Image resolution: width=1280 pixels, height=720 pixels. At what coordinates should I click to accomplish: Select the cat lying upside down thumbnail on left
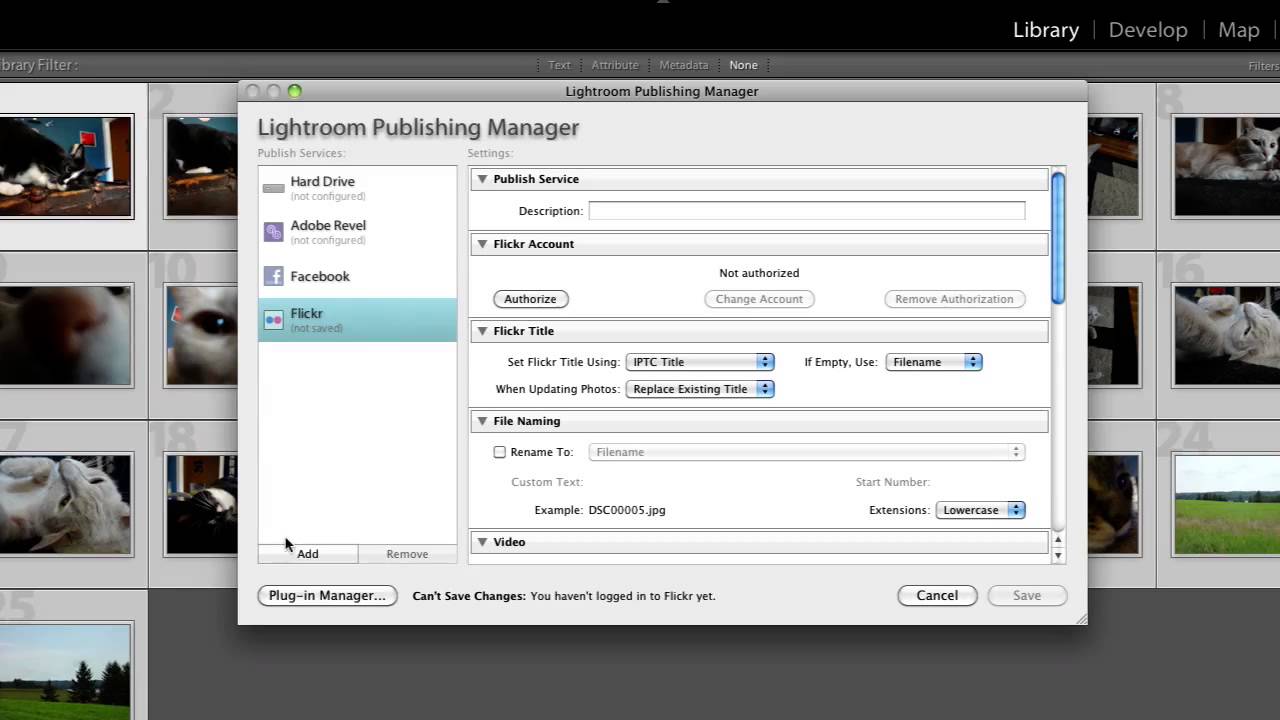[x=66, y=504]
